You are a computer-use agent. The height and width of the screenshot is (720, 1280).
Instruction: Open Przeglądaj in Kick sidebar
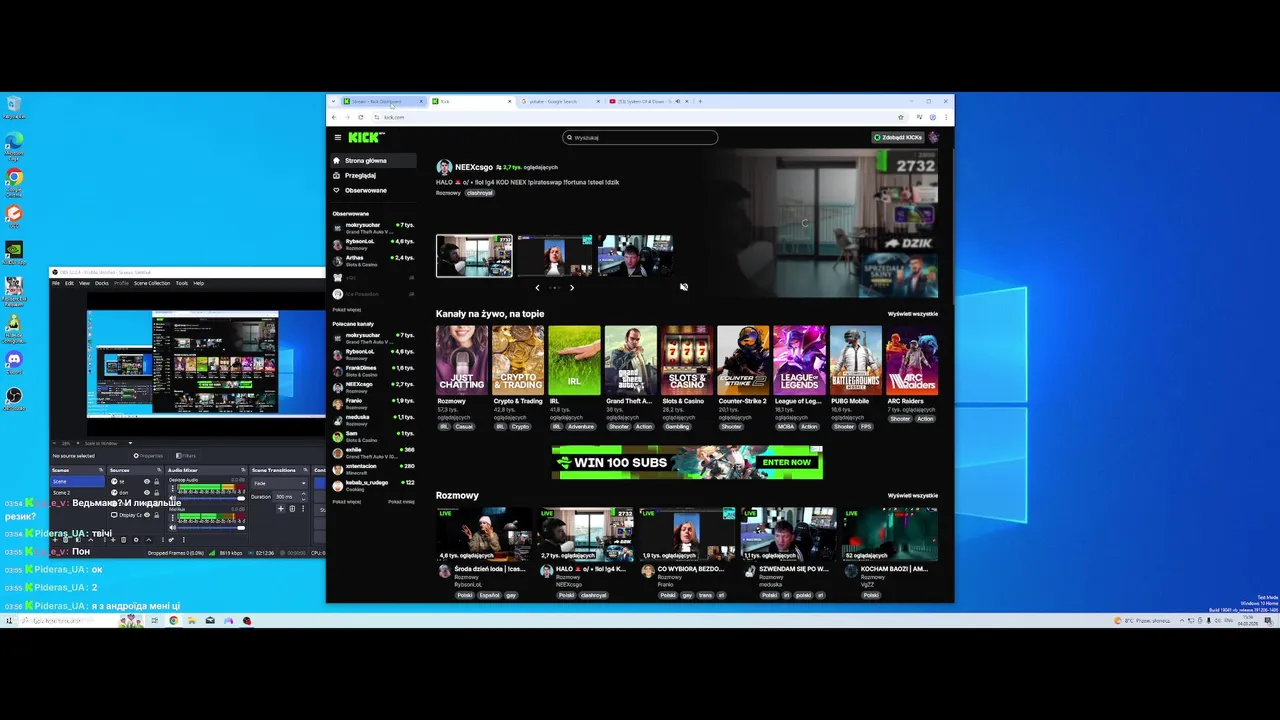(x=374, y=175)
